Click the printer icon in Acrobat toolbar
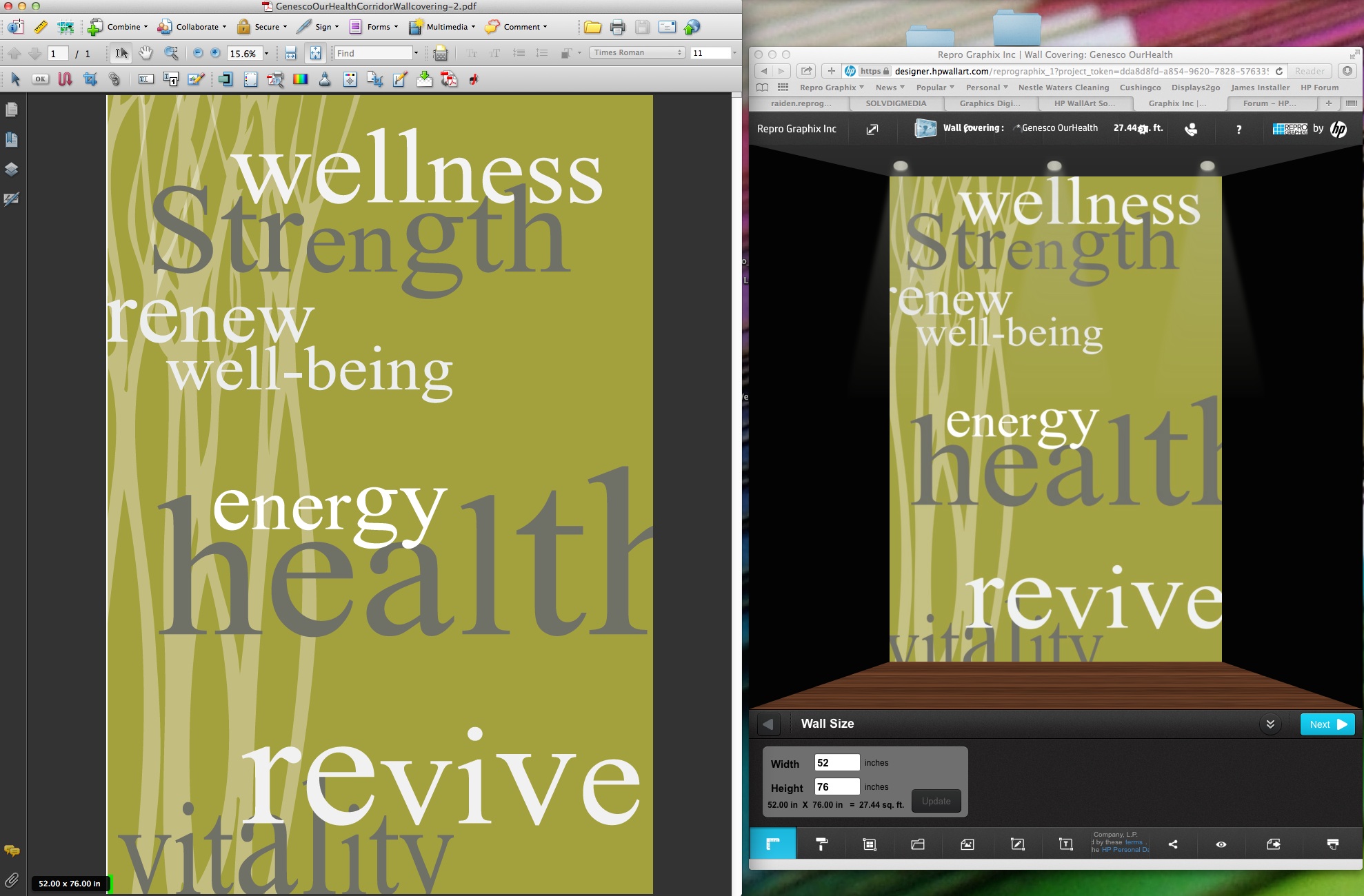This screenshot has height=896, width=1364. click(x=617, y=27)
